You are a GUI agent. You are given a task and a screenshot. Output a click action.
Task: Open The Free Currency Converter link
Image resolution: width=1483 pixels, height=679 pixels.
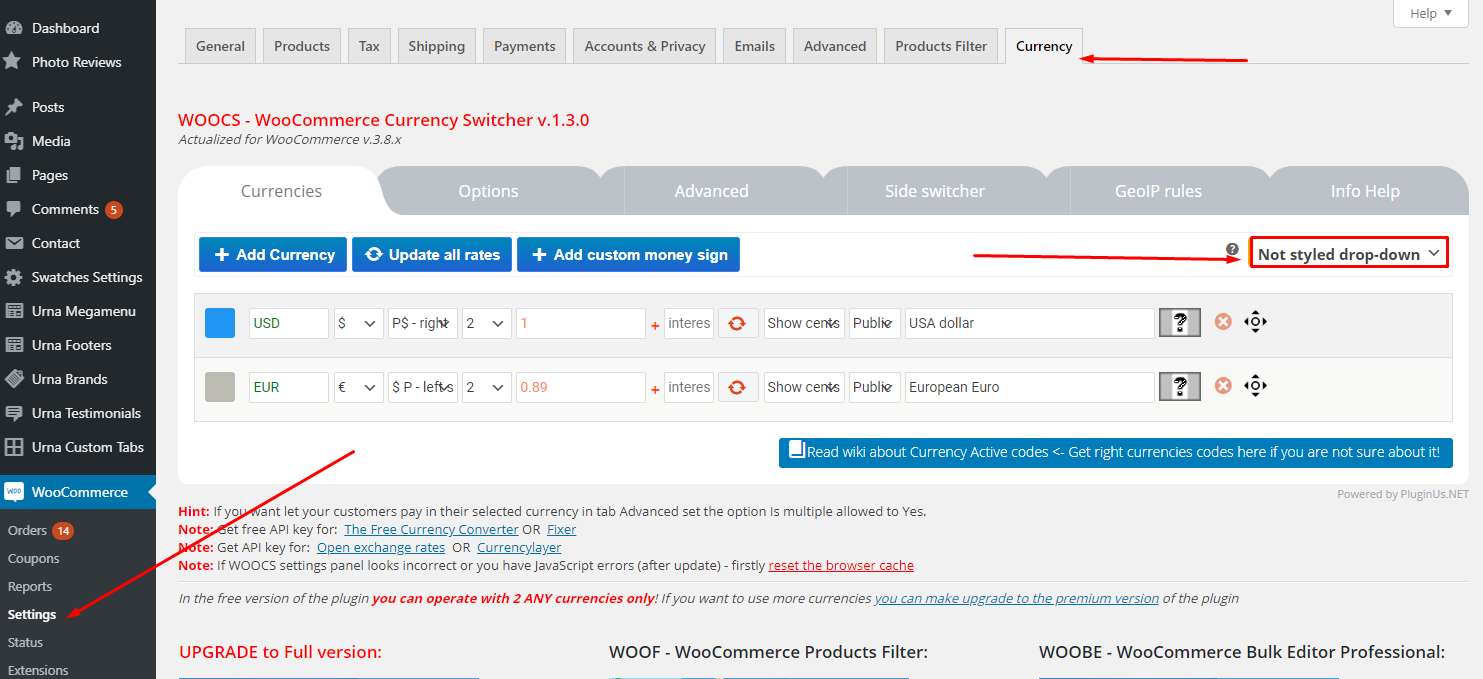pyautogui.click(x=431, y=529)
